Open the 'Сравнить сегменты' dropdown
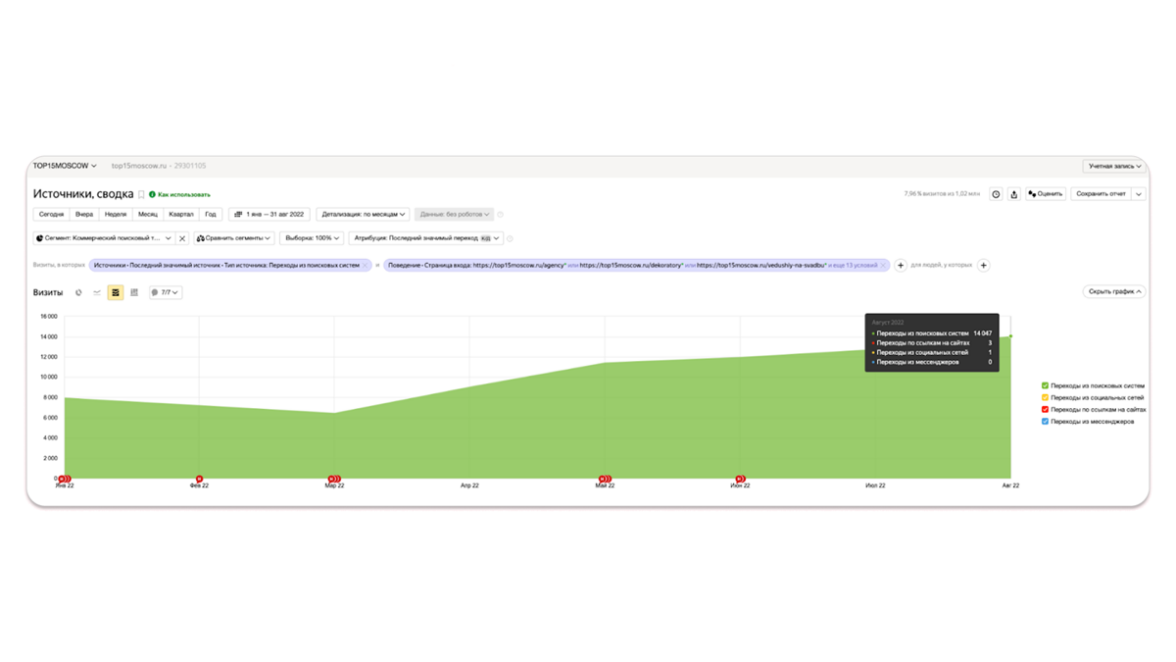 [x=234, y=239]
